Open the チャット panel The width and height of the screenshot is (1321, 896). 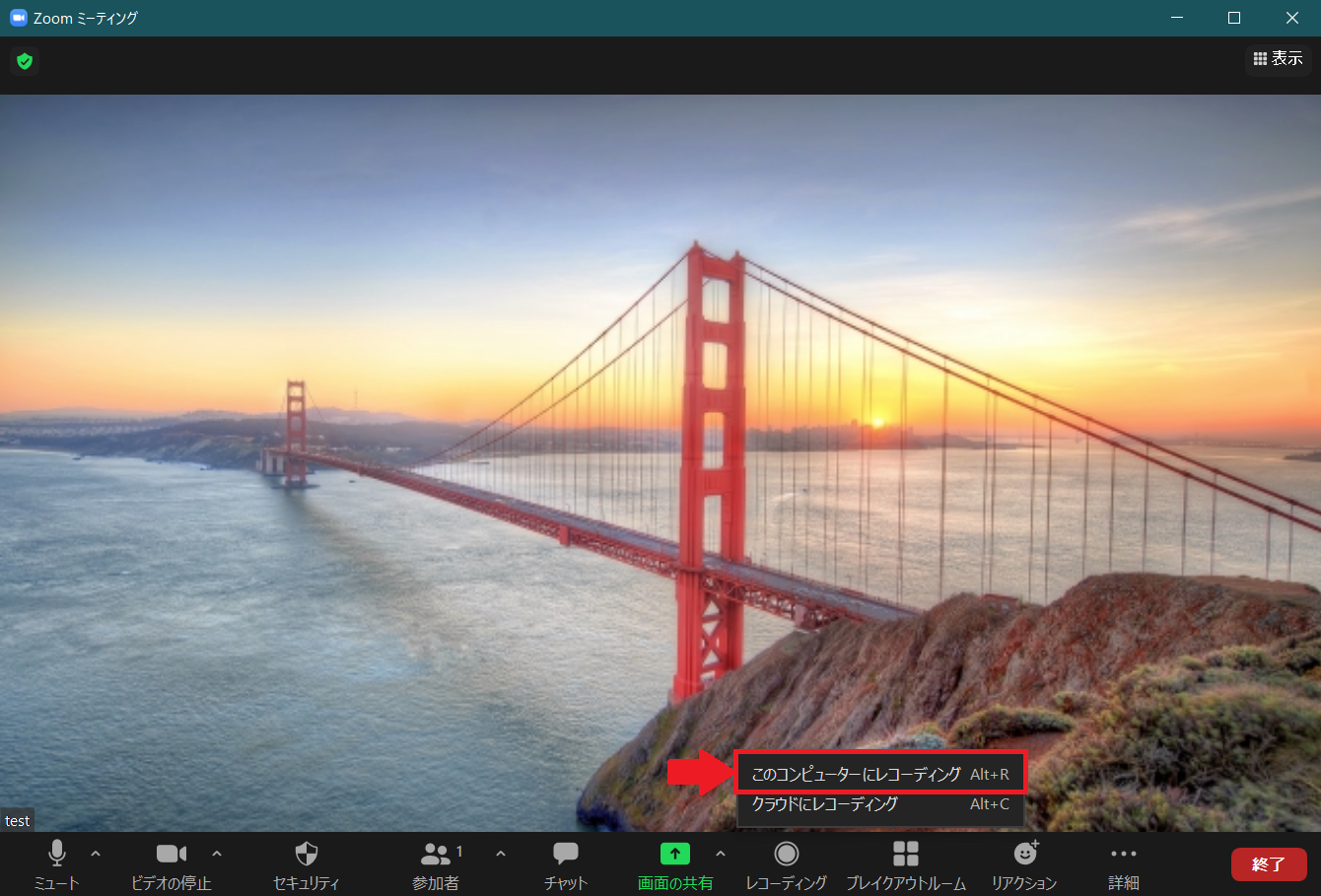566,864
